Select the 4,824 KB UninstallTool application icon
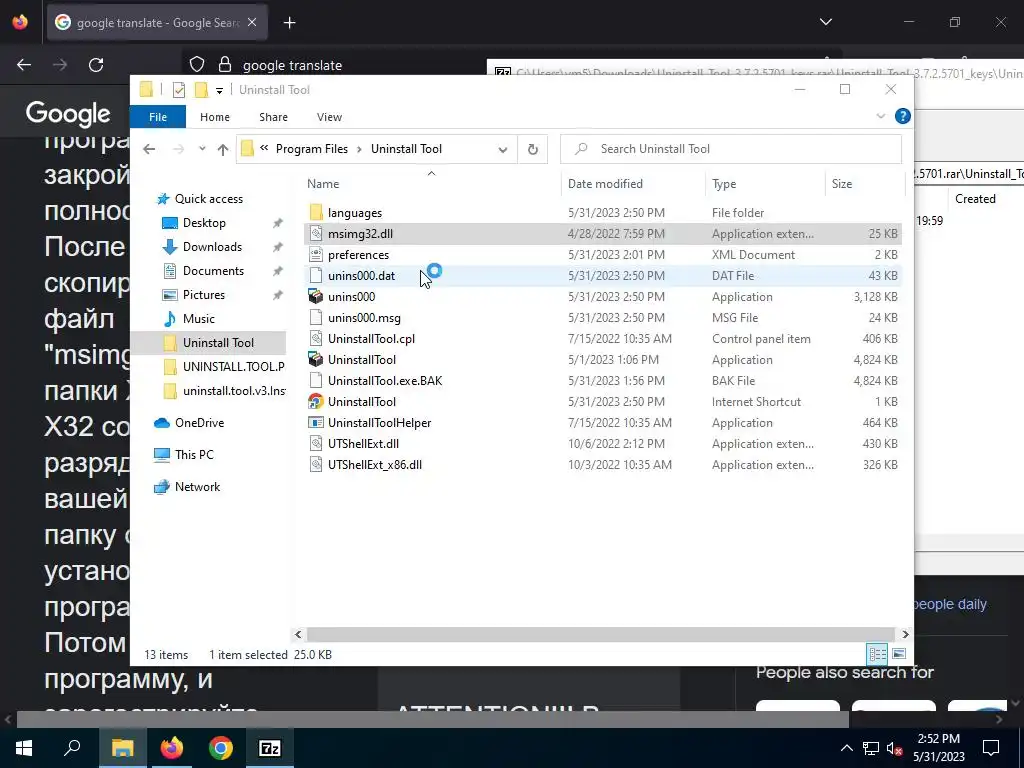 point(316,359)
